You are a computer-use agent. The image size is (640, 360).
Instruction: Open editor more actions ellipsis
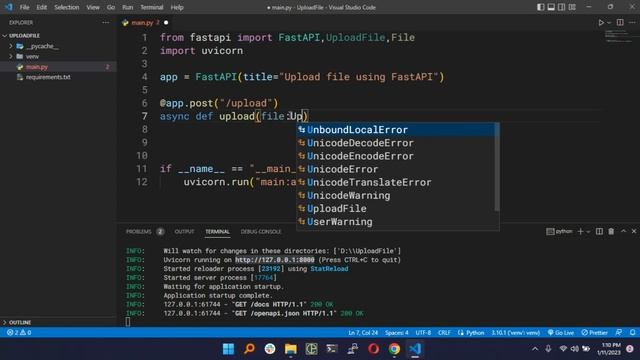tap(632, 22)
